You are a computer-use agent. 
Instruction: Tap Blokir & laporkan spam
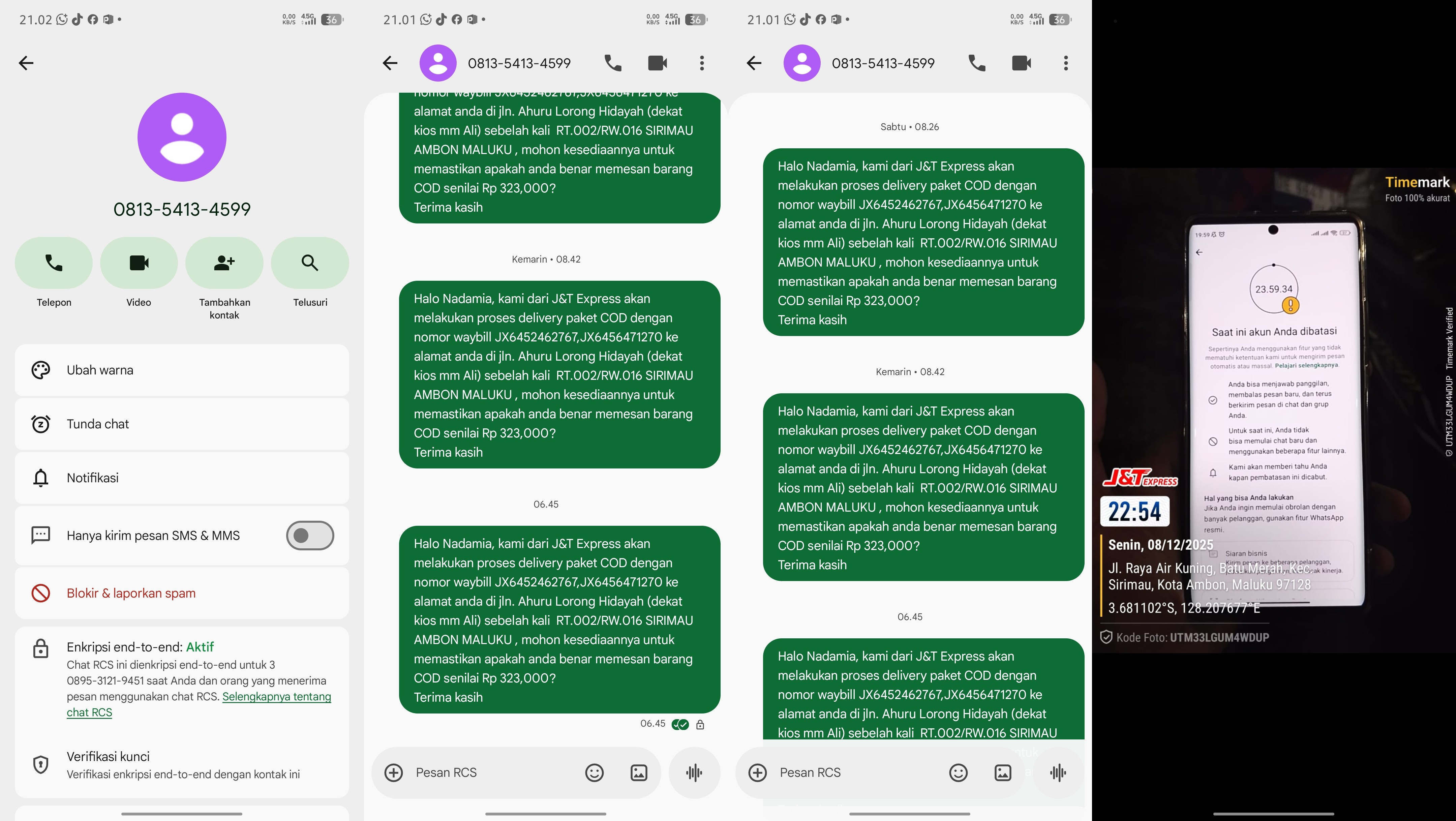(x=182, y=593)
